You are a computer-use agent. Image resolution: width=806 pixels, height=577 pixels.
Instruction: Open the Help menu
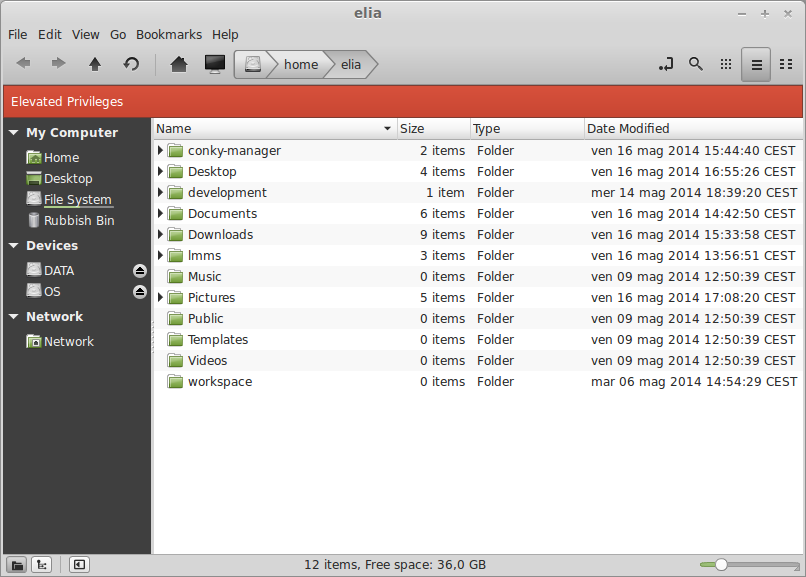pyautogui.click(x=225, y=34)
